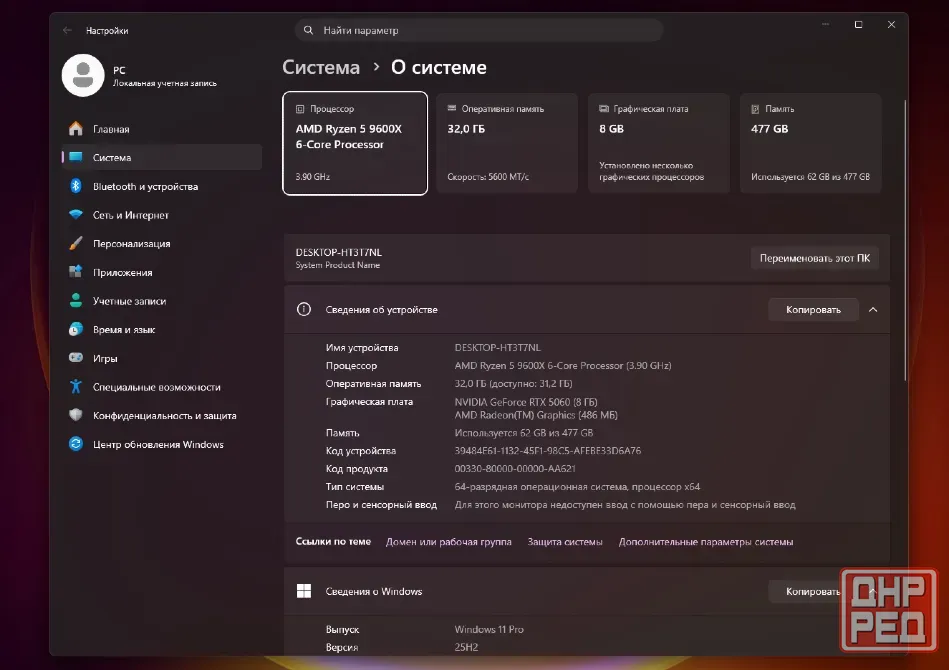Open Центр обновления Windows

[x=162, y=444]
